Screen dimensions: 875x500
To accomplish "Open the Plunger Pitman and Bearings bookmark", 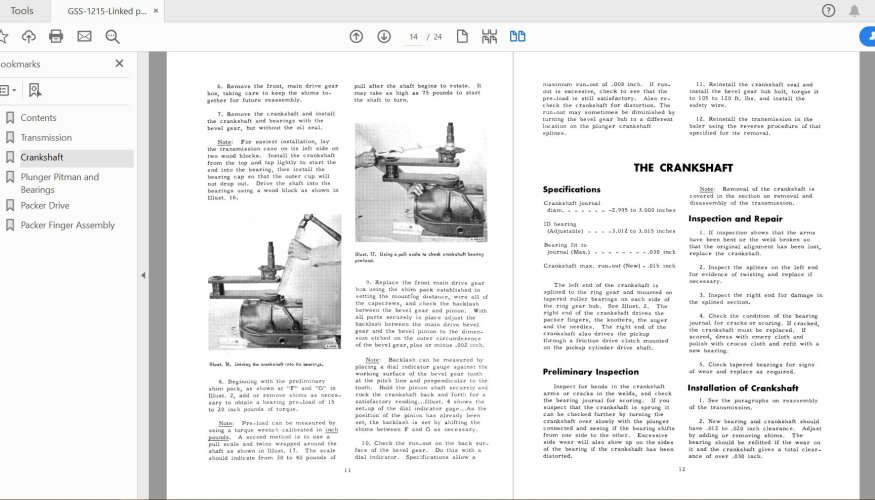I will [59, 183].
